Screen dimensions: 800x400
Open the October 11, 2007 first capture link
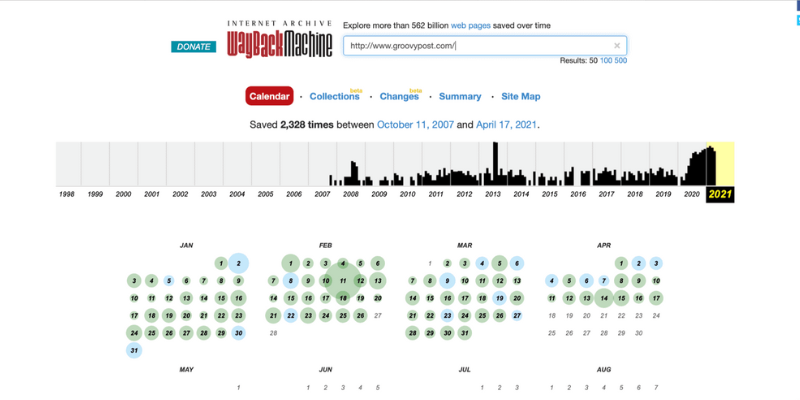tap(415, 124)
